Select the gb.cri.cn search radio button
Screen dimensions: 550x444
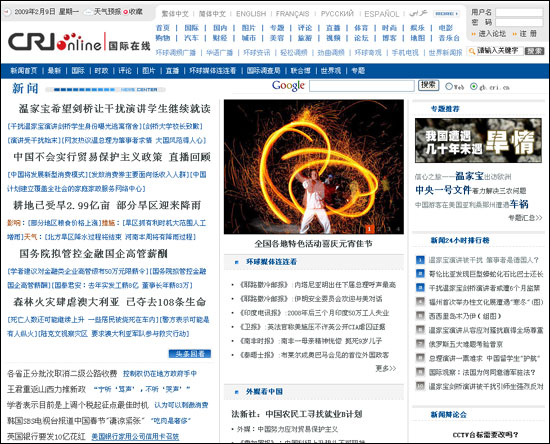pos(474,86)
